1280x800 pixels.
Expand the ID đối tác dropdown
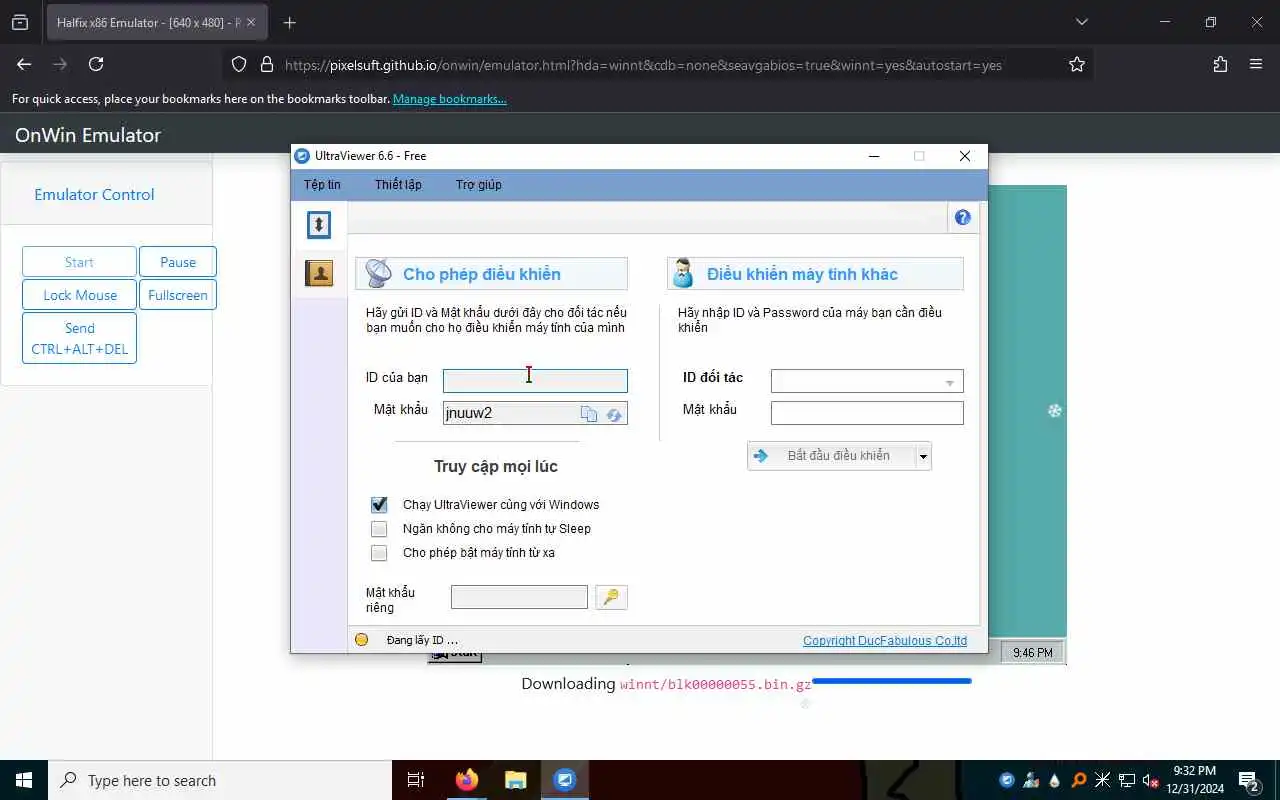(950, 382)
